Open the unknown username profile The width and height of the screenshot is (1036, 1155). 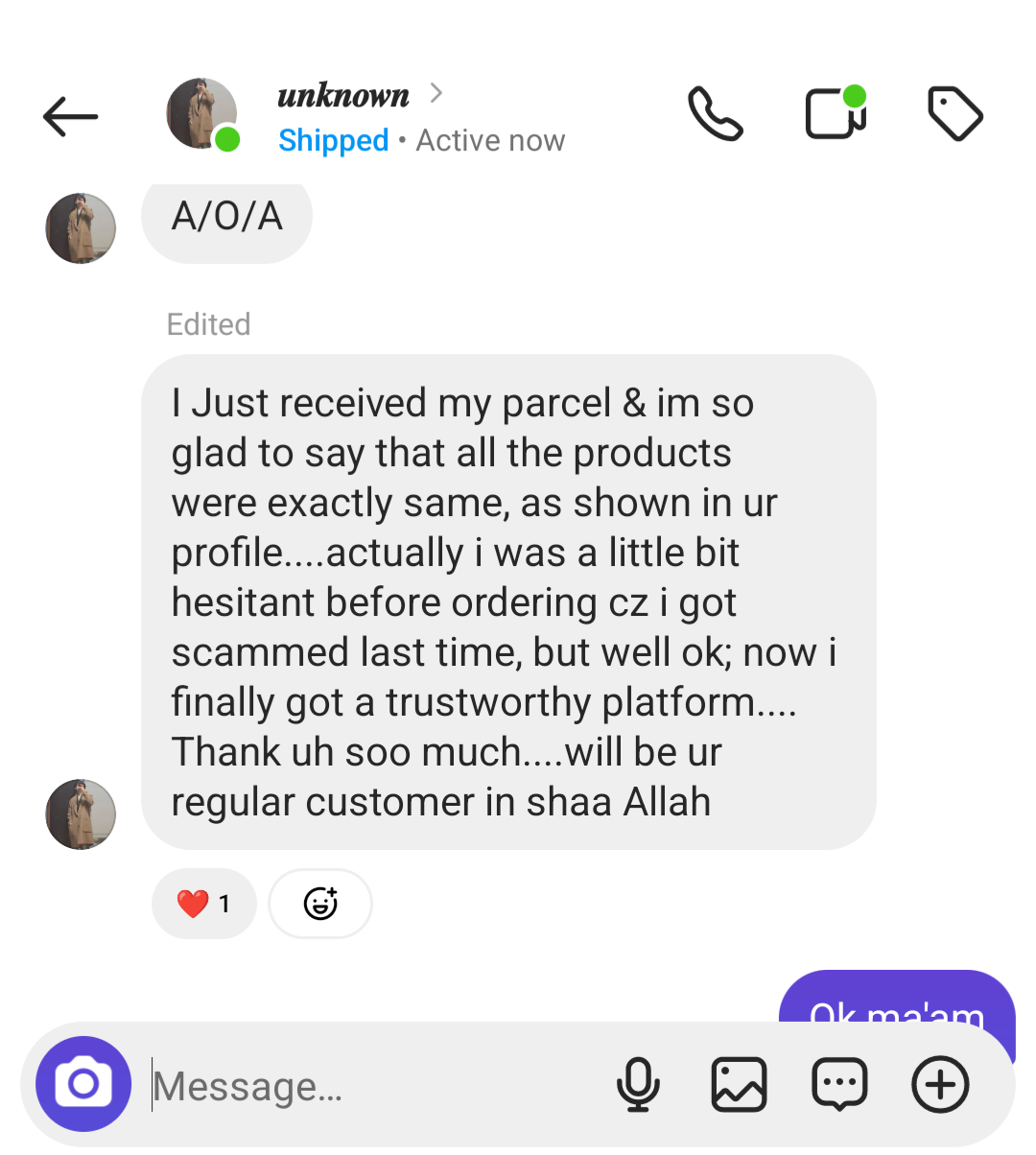(x=343, y=95)
